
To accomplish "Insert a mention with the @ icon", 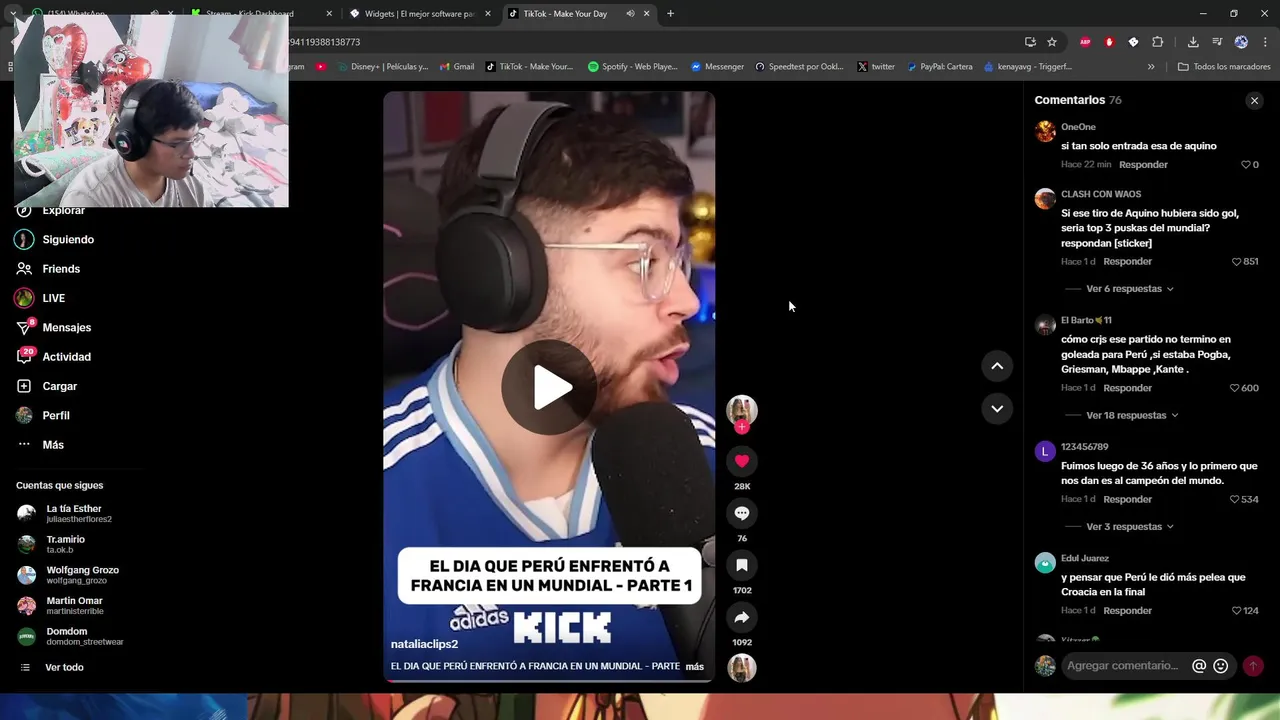I will click(x=1199, y=666).
